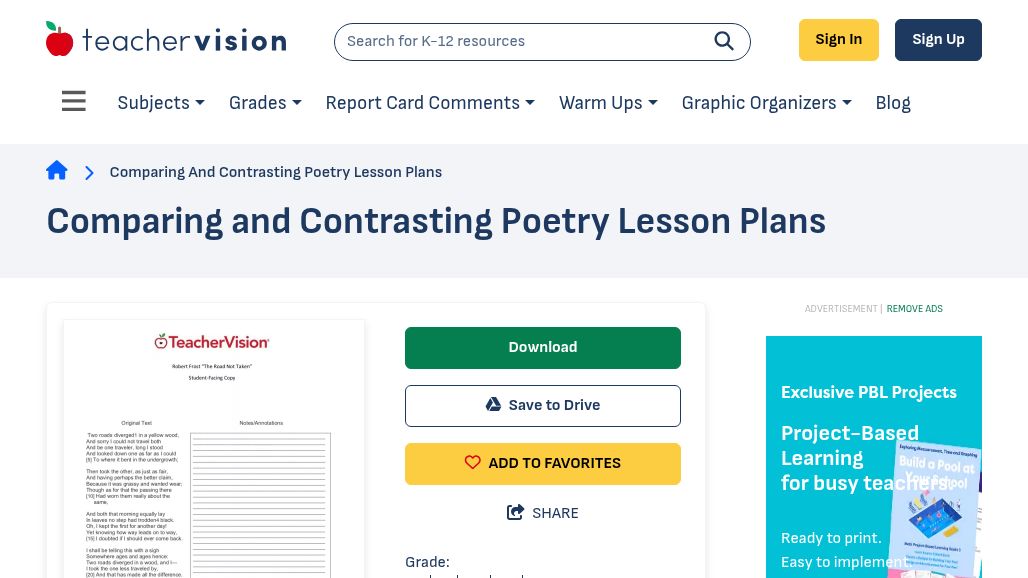The image size is (1028, 578).
Task: Expand the Grades dropdown menu
Action: pyautogui.click(x=265, y=103)
